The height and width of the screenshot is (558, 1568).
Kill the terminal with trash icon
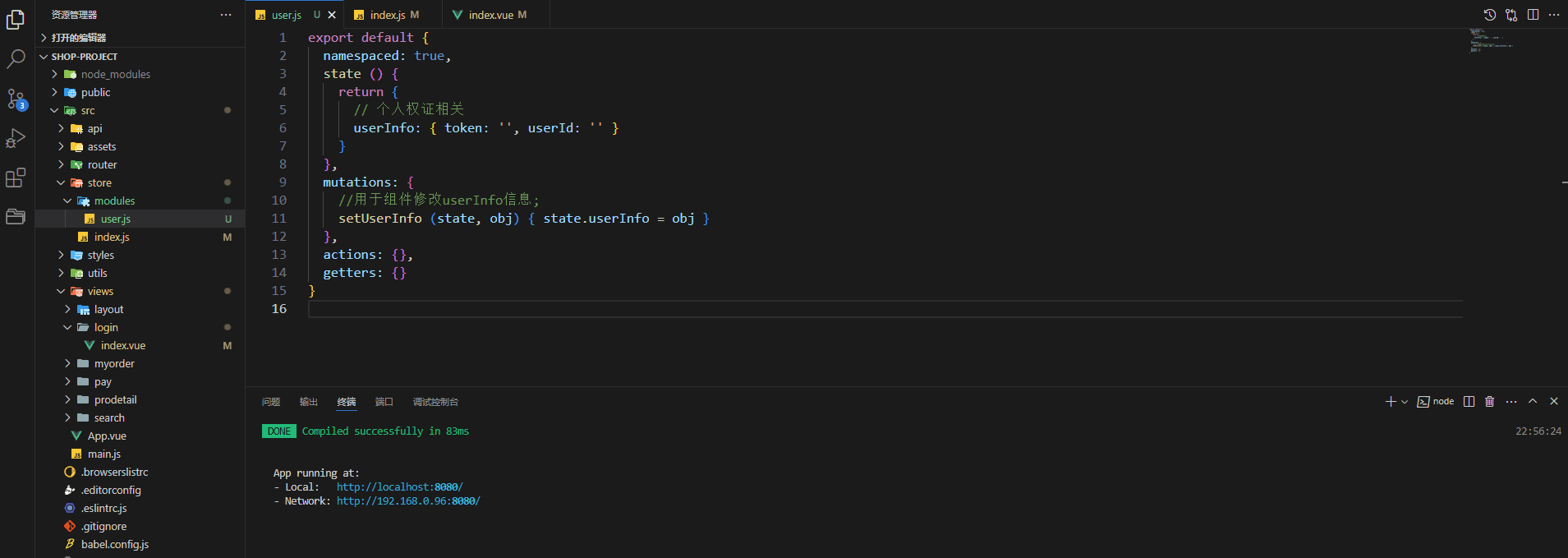click(x=1489, y=401)
